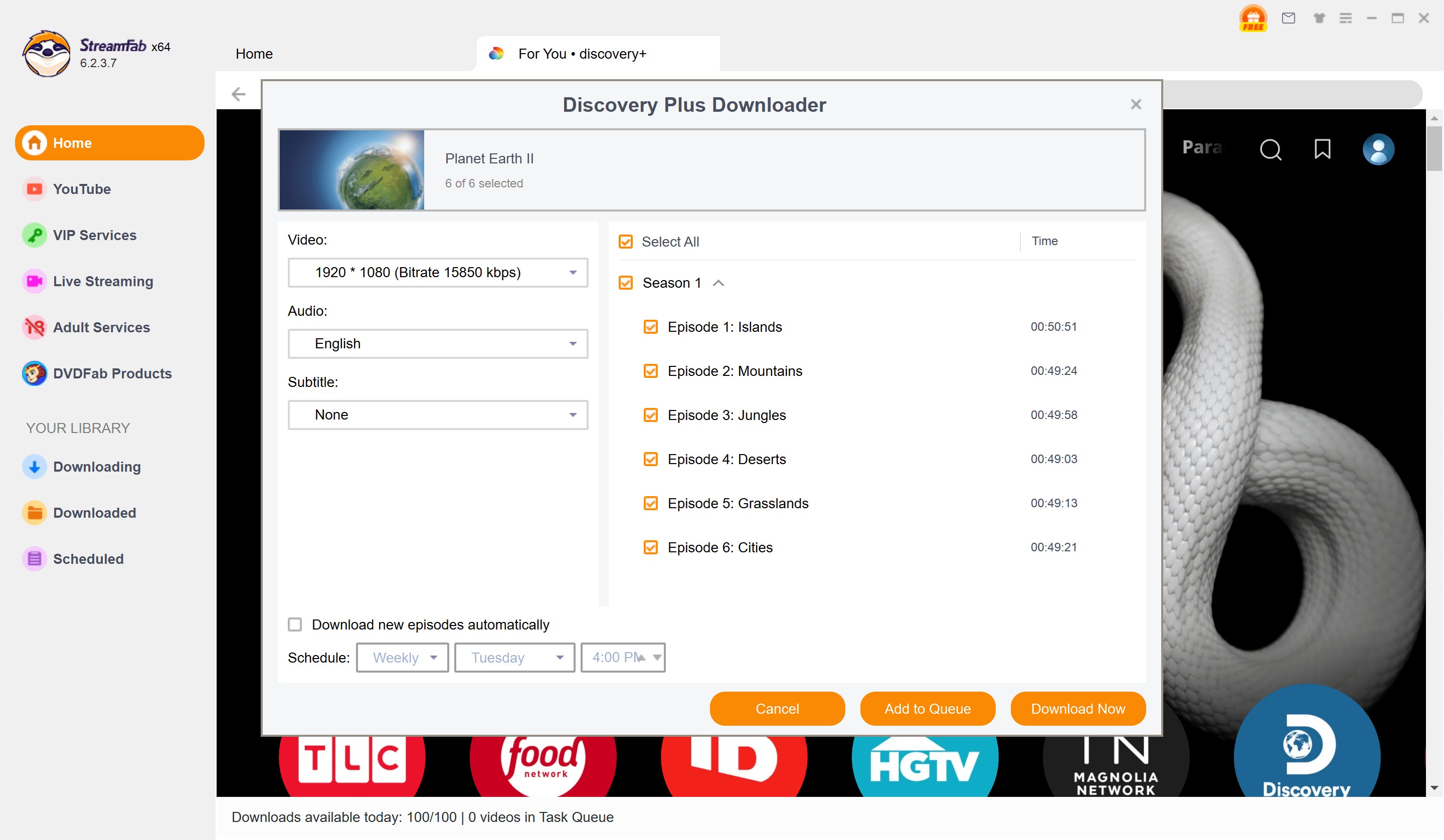Open the Live Streaming camera icon
This screenshot has height=840, width=1444.
pos(35,281)
